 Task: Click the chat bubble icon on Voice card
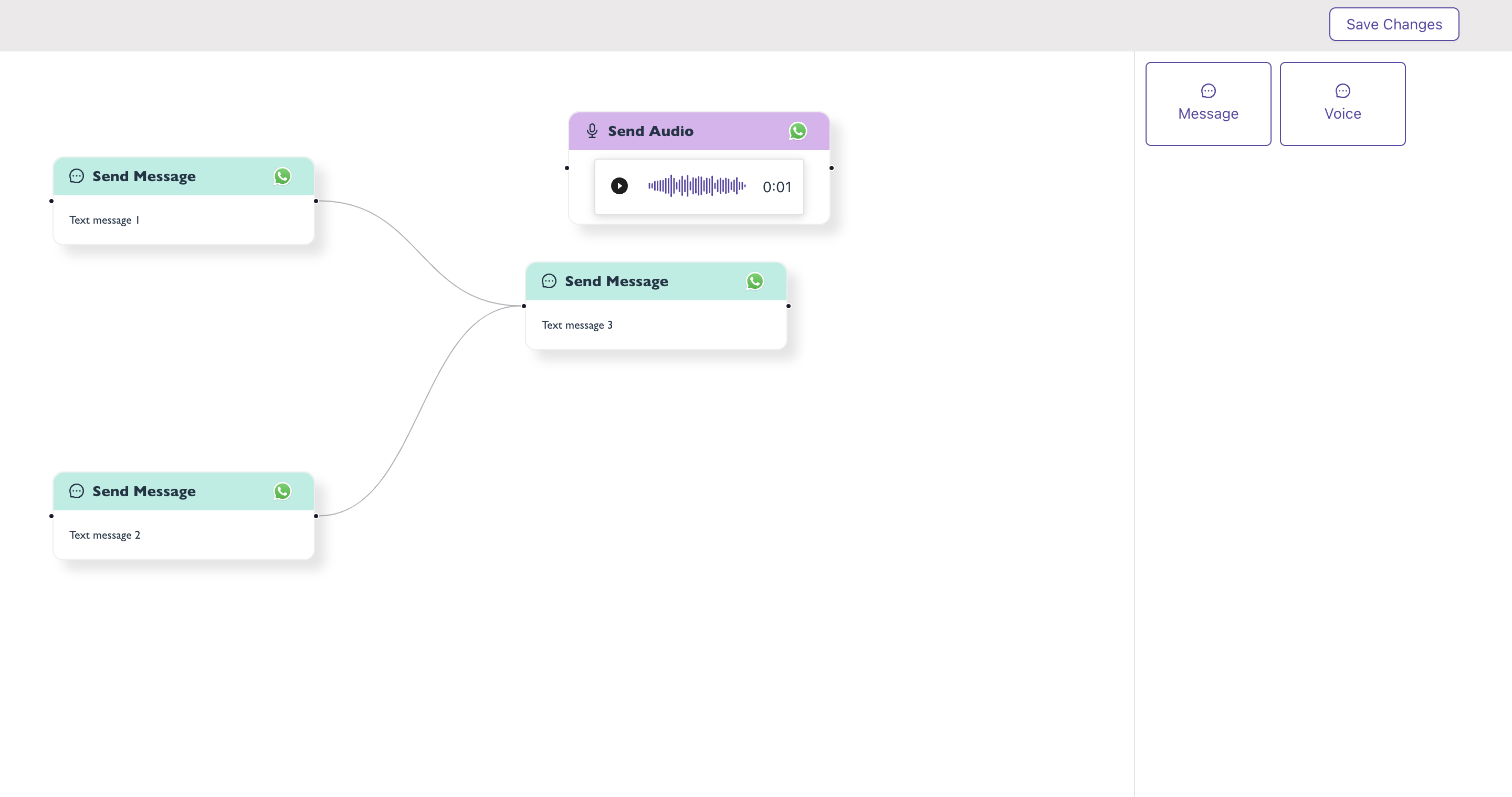click(1342, 91)
